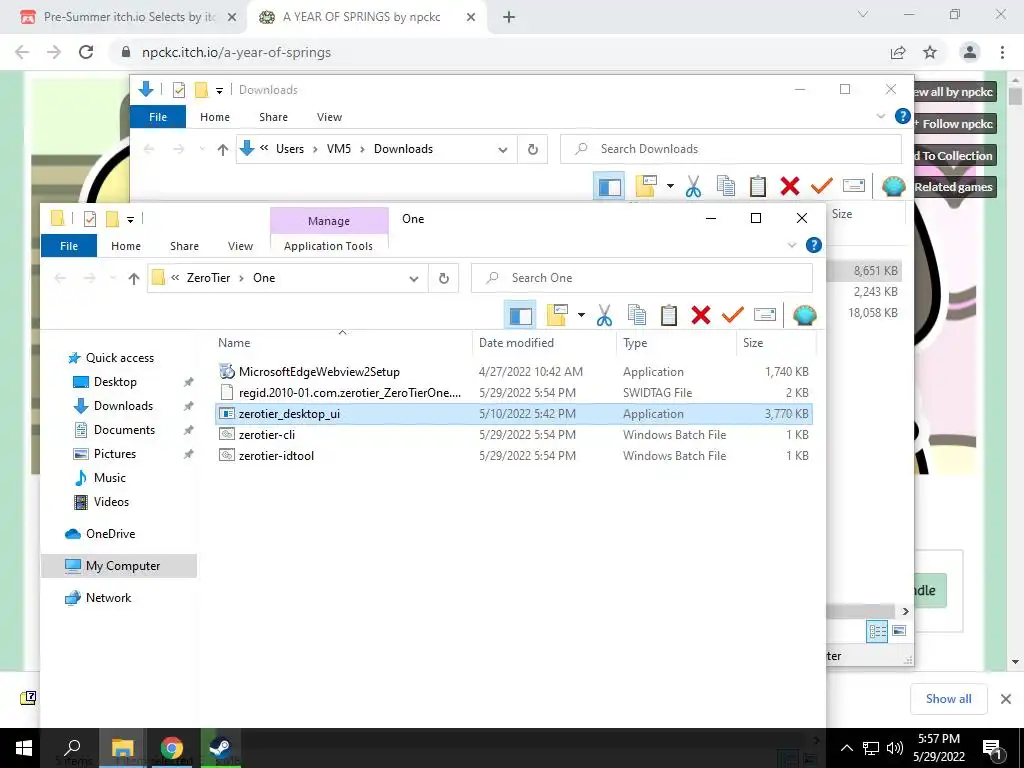This screenshot has height=768, width=1024.
Task: Click the orange checkmark icon in One window
Action: [x=733, y=315]
